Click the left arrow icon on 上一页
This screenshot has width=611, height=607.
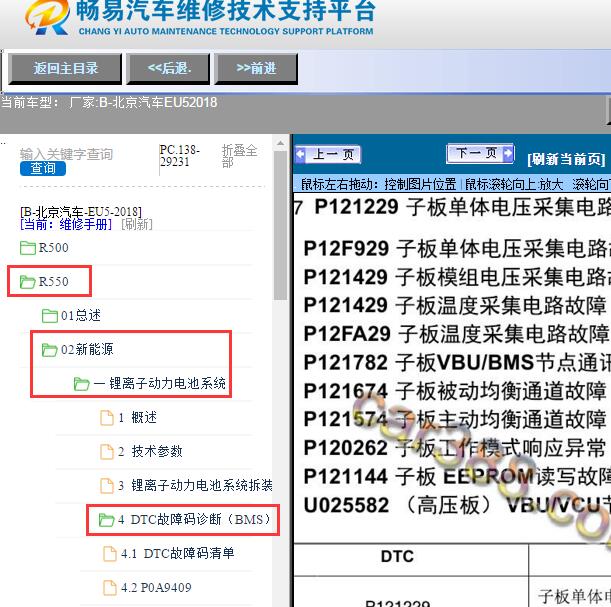[300, 154]
